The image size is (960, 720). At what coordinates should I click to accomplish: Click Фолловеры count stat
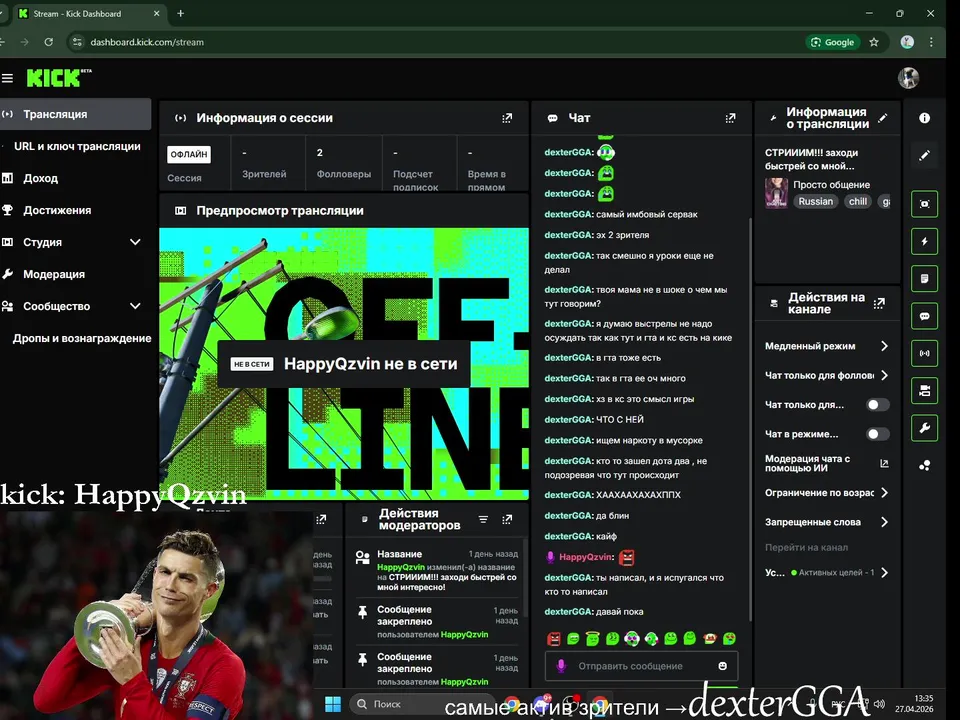click(x=343, y=163)
